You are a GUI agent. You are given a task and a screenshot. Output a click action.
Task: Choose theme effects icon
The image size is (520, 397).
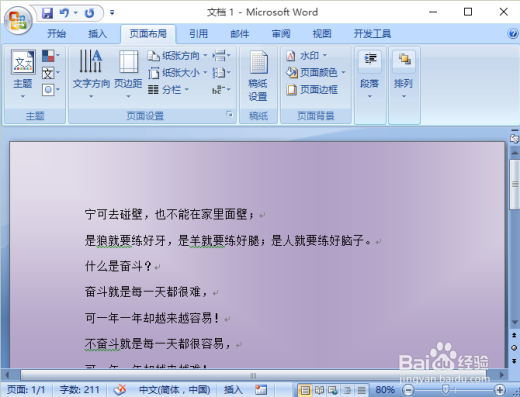point(51,90)
